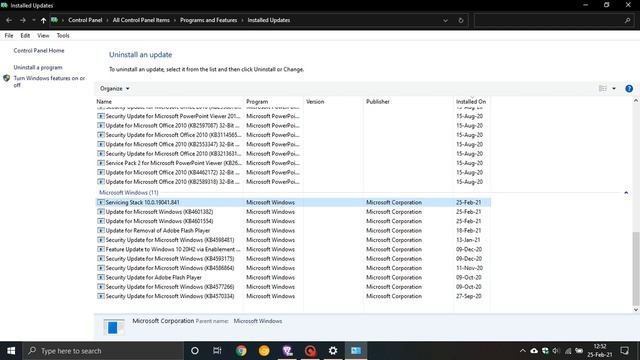
Task: Refresh the Installed Updates list
Action: [461, 20]
